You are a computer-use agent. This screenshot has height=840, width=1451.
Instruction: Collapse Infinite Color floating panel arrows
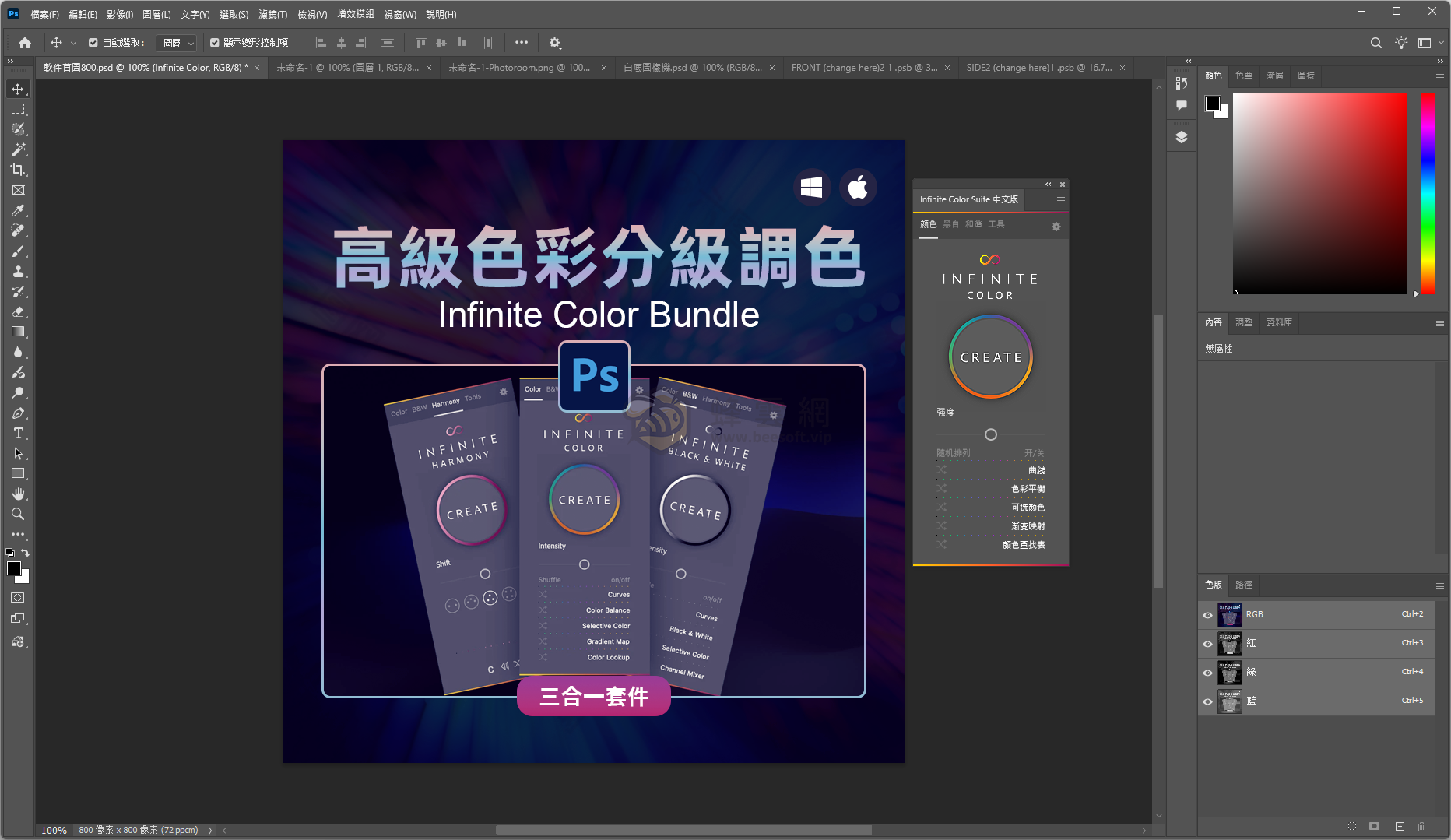pos(1048,185)
